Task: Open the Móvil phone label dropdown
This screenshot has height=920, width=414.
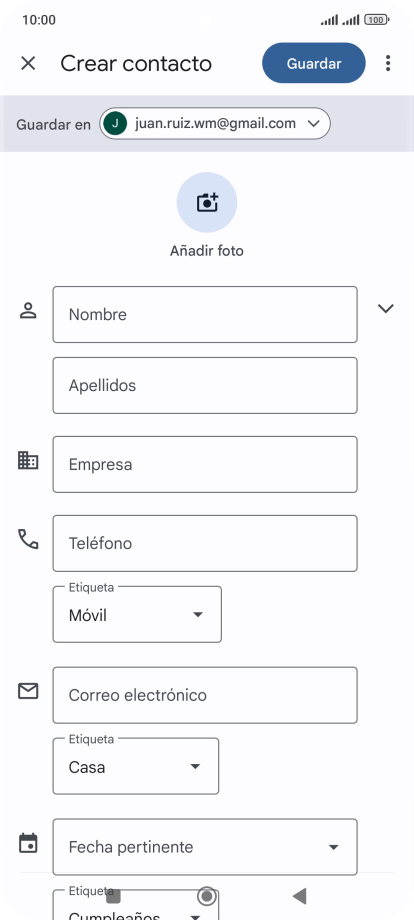Action: (137, 614)
